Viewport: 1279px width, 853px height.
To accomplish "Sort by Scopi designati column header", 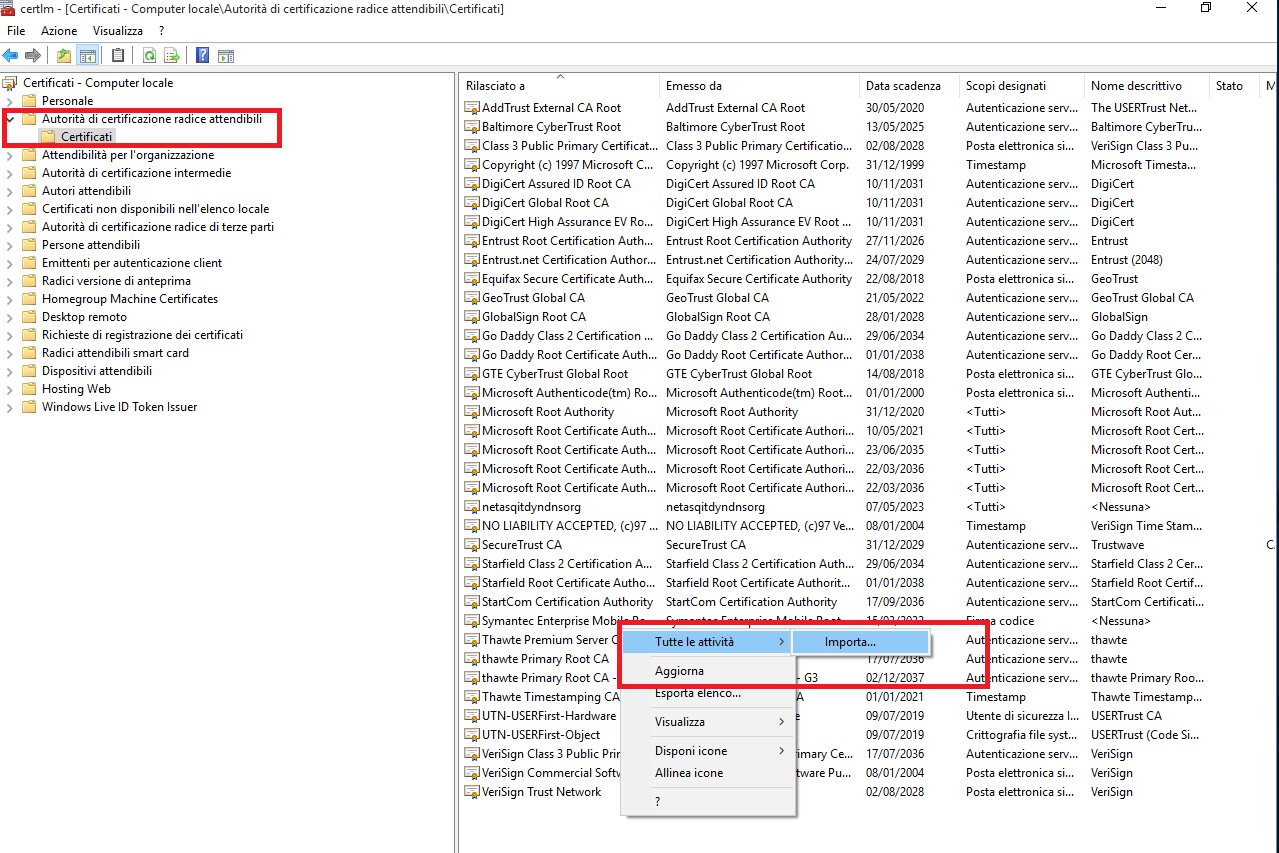I will tap(1022, 86).
